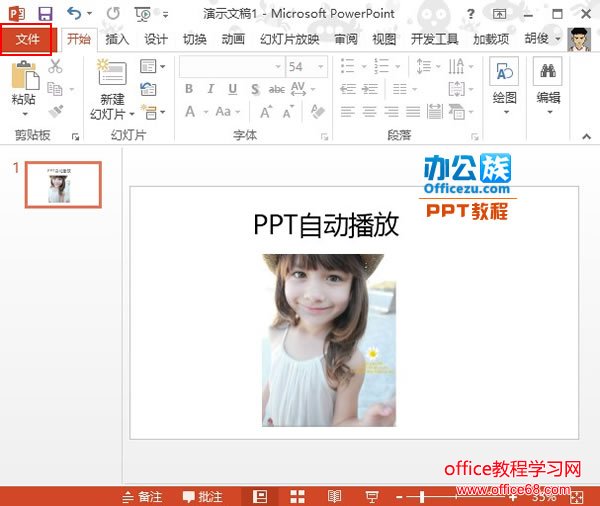Switch to Slide Sorter view icon
Image resolution: width=600 pixels, height=506 pixels.
pyautogui.click(x=297, y=497)
